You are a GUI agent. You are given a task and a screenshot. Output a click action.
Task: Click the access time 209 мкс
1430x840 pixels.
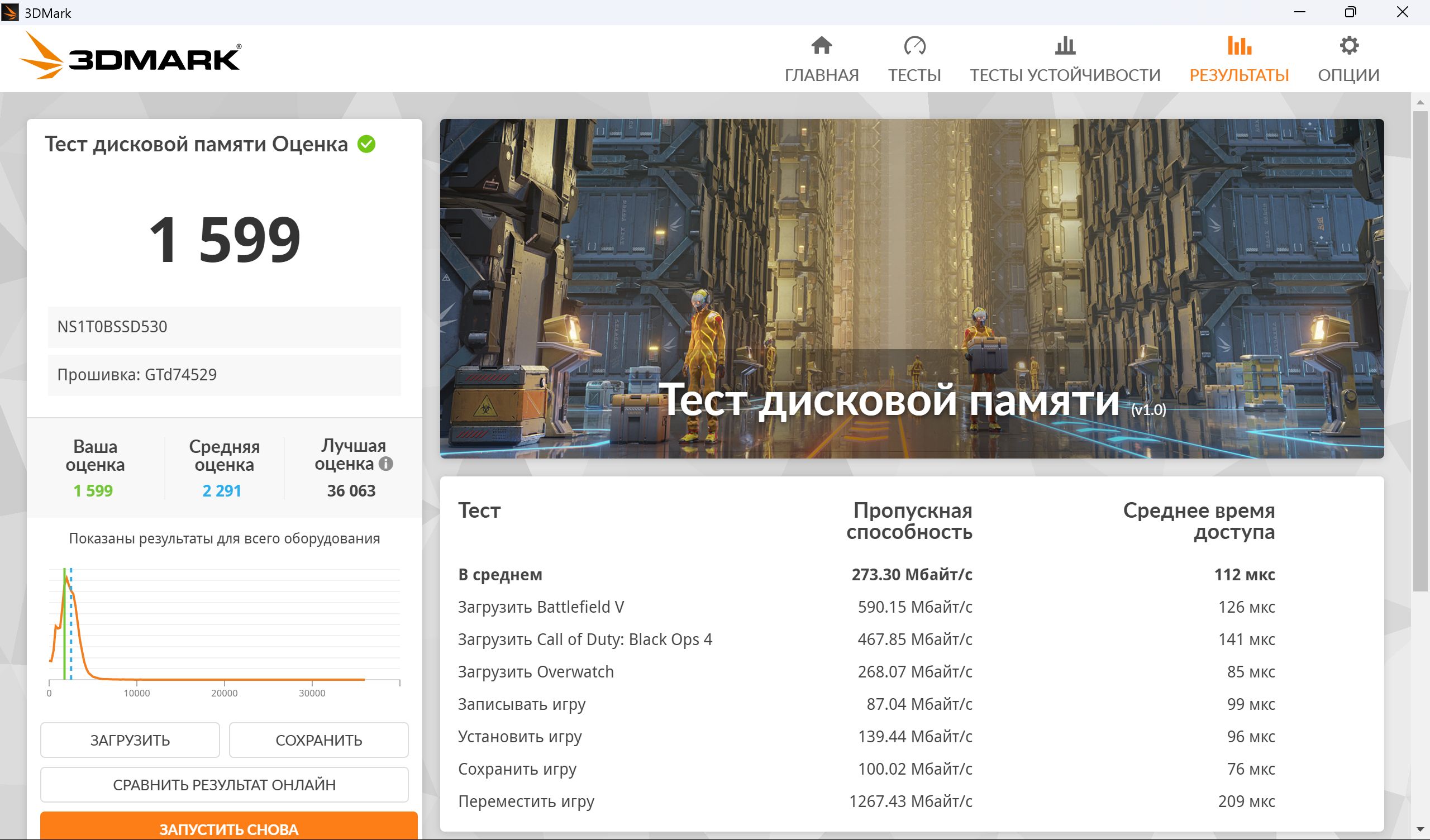[1247, 801]
